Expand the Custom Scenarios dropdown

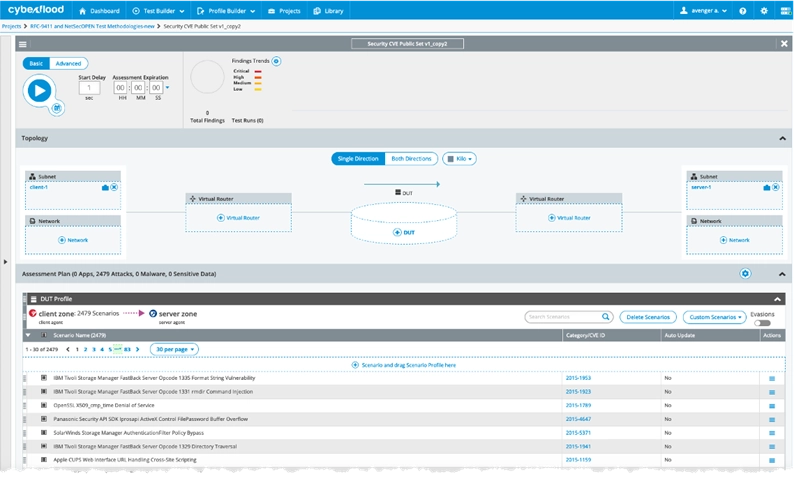pos(717,317)
